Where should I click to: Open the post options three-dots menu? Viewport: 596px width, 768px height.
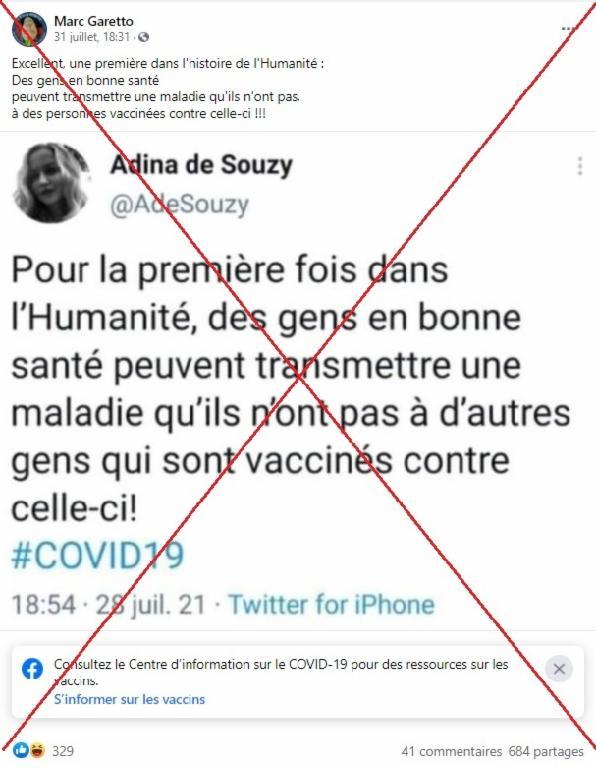pos(568,29)
